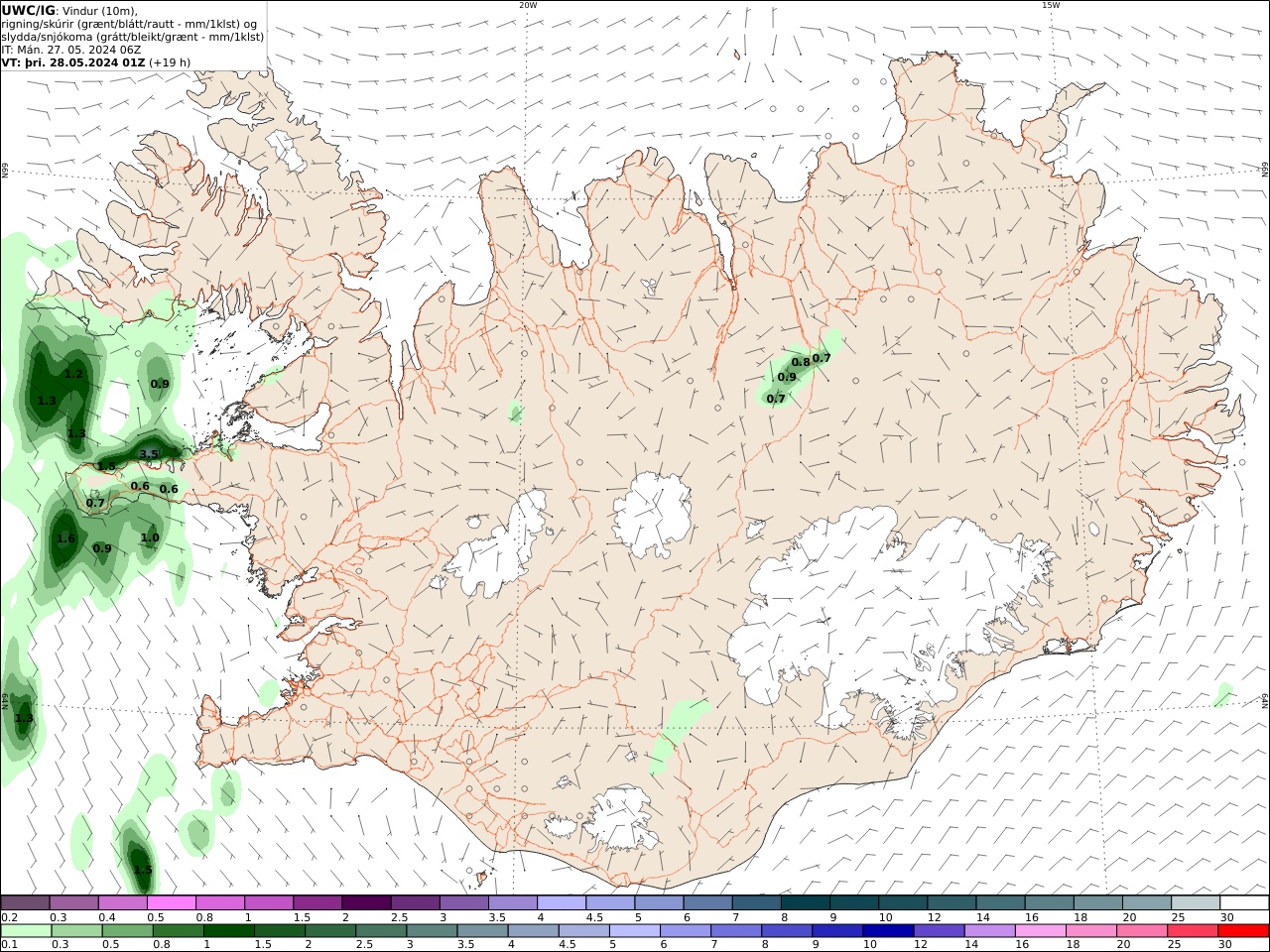Click the 15W longitude label

(1051, 5)
